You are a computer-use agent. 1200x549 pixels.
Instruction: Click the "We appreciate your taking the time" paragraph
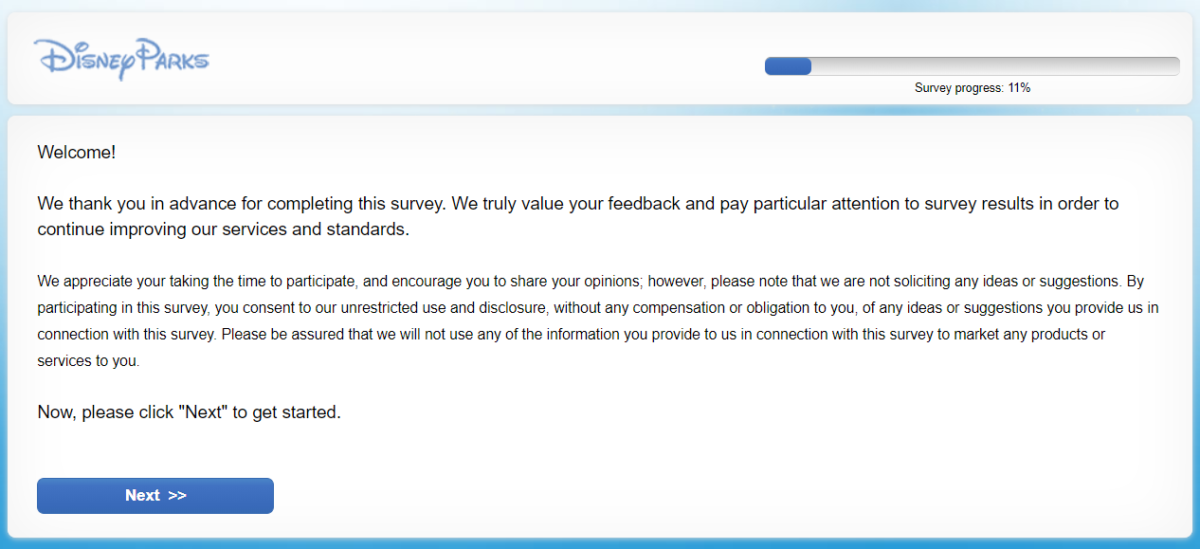tap(598, 321)
